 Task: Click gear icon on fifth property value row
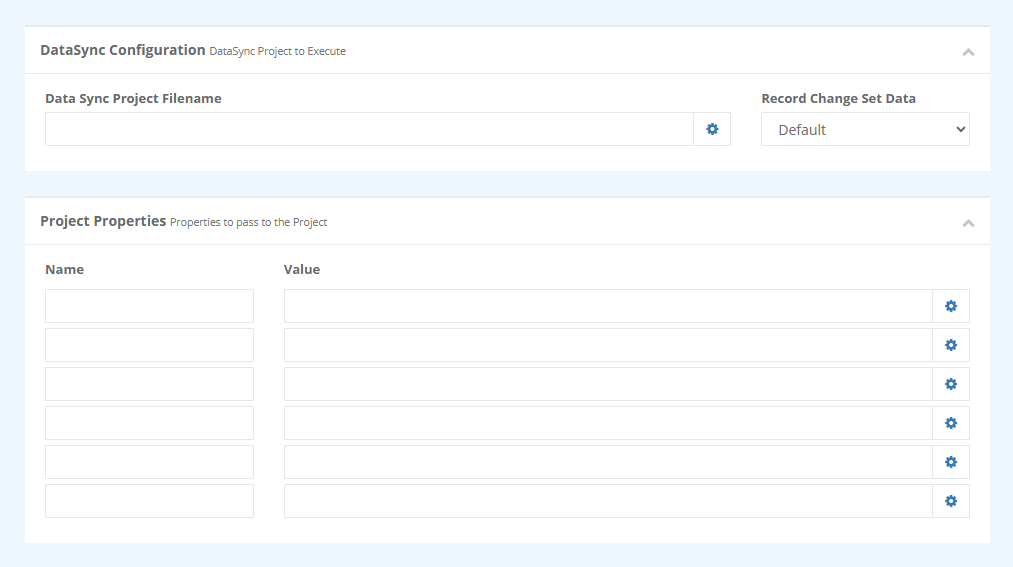[951, 462]
